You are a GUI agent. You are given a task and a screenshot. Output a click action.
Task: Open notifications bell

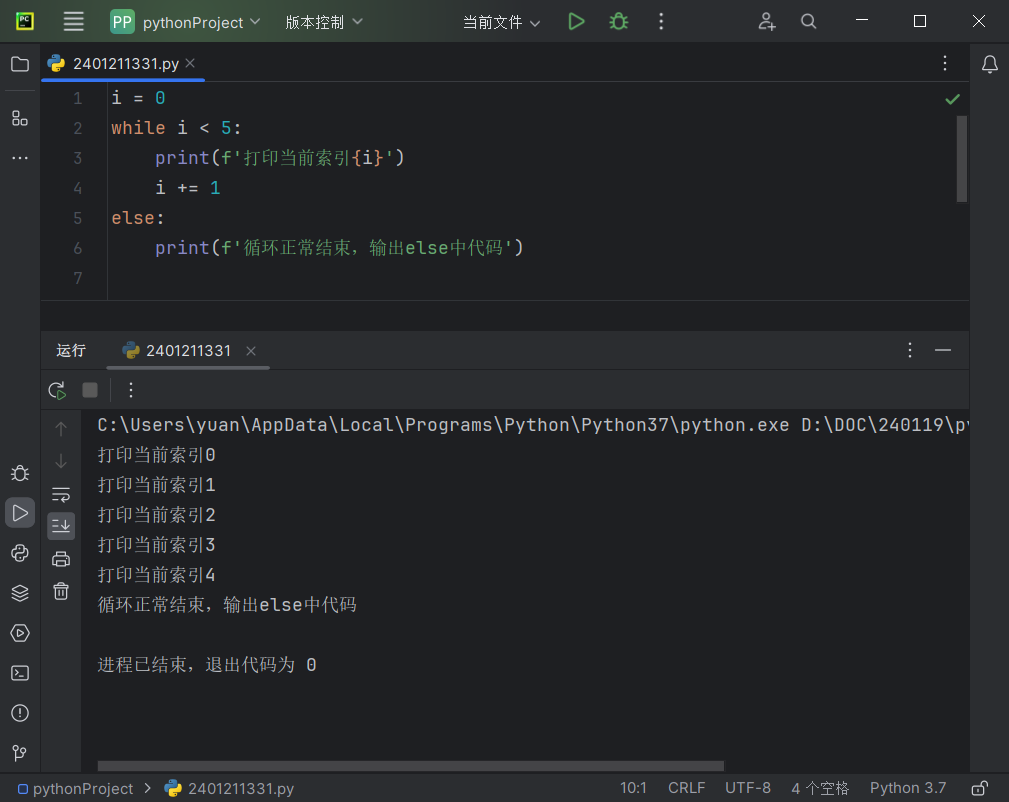pos(990,64)
